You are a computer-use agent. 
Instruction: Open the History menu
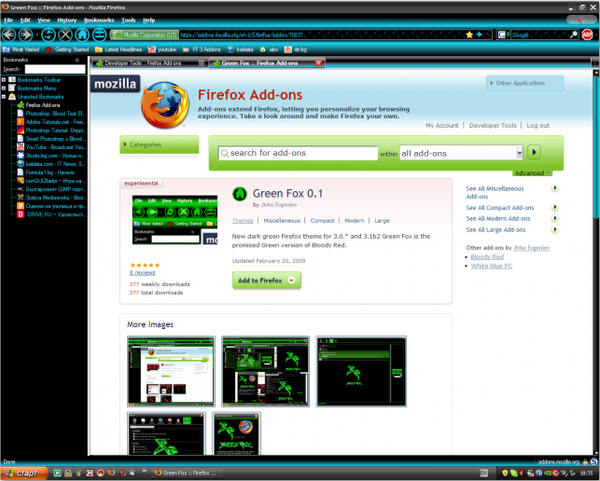click(67, 20)
